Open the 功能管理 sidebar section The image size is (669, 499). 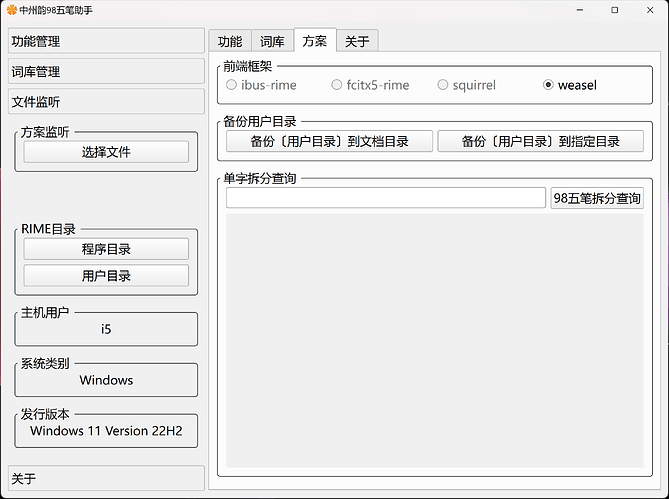point(106,41)
